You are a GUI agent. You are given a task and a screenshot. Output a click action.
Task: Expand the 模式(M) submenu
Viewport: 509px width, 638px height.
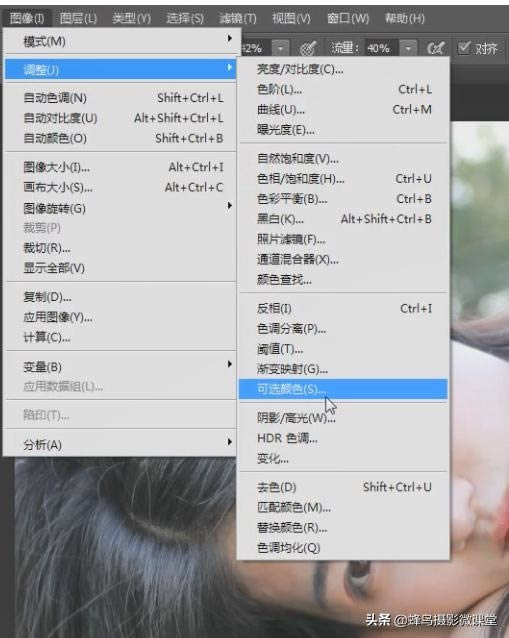(120, 41)
